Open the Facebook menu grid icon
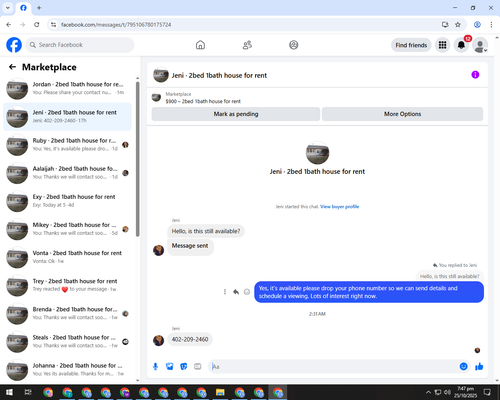This screenshot has width=500, height=400. (442, 45)
